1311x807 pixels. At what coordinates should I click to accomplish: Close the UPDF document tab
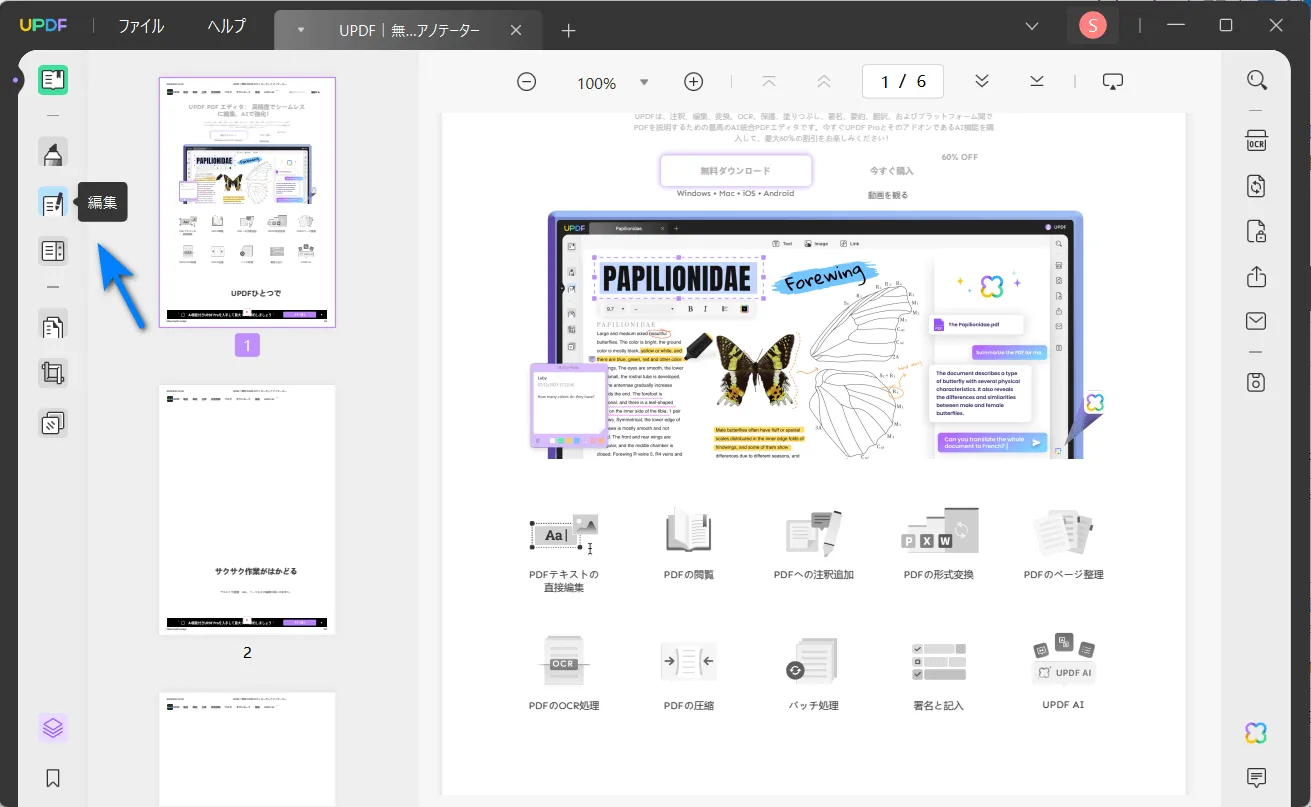point(516,30)
